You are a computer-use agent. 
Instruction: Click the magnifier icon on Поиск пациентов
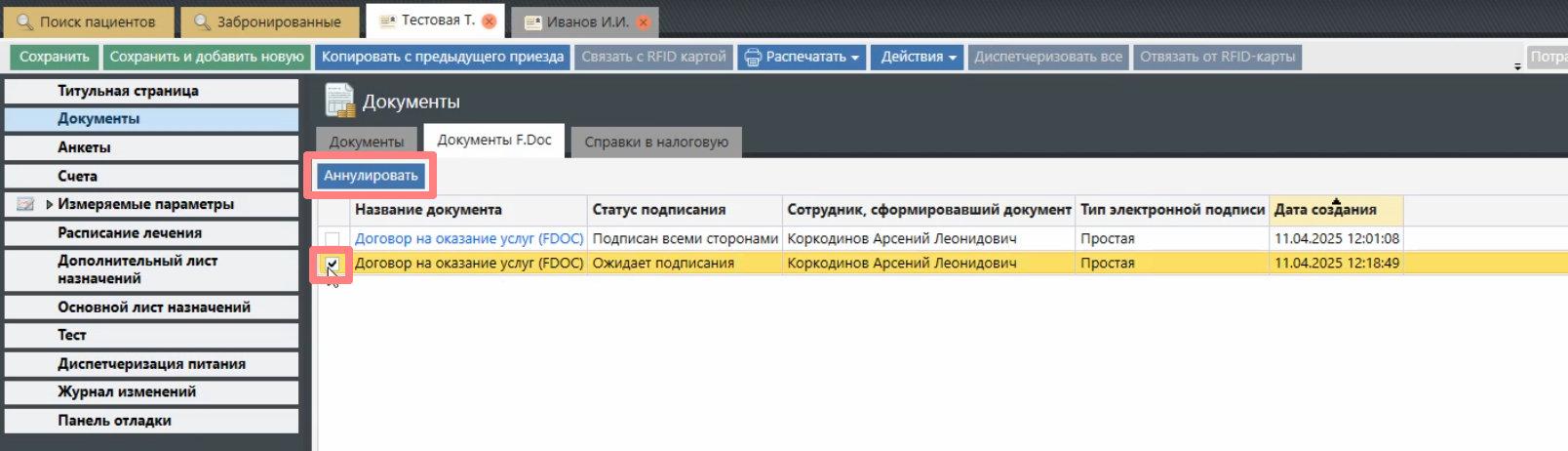click(24, 21)
